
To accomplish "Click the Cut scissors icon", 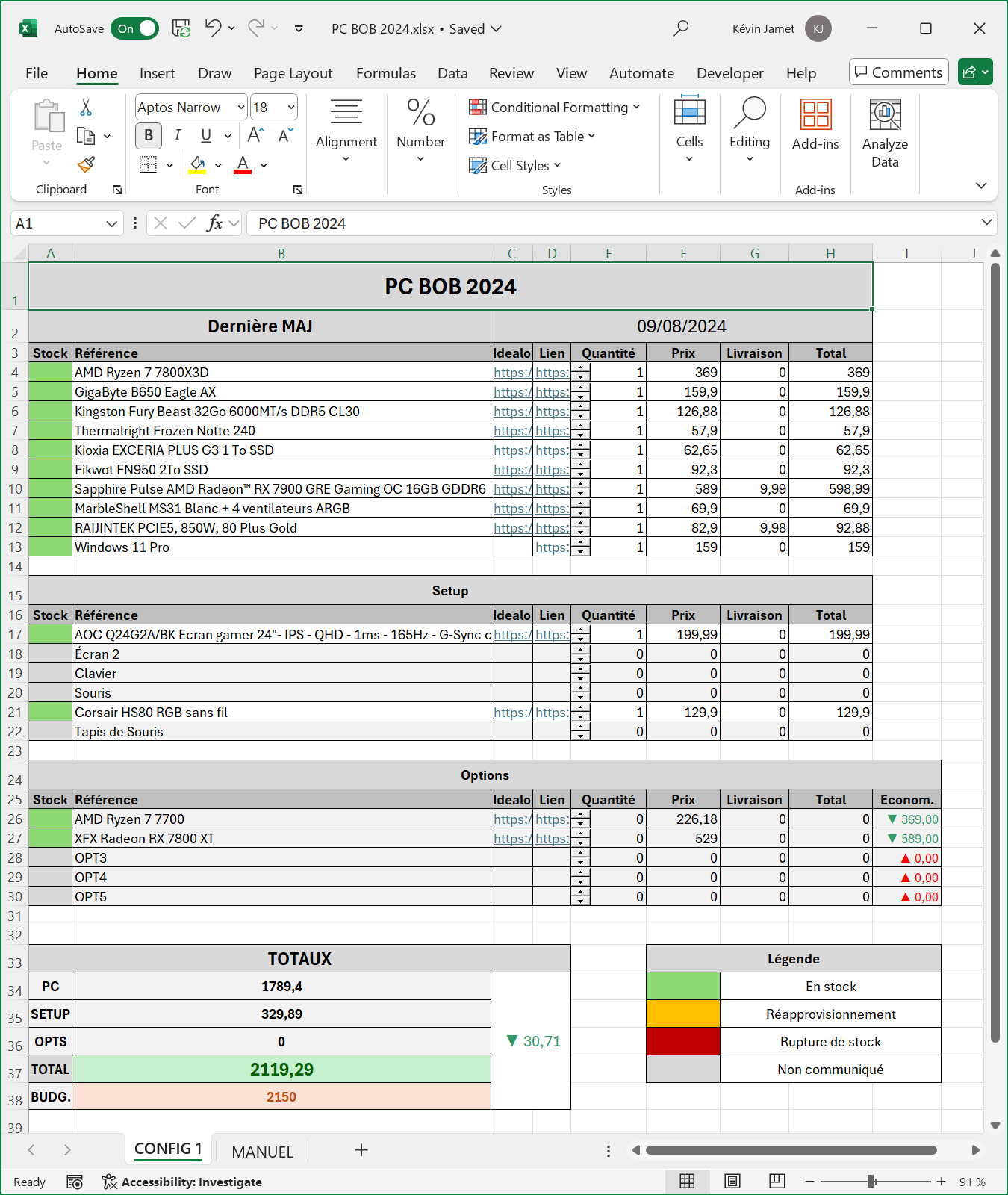I will pyautogui.click(x=86, y=108).
